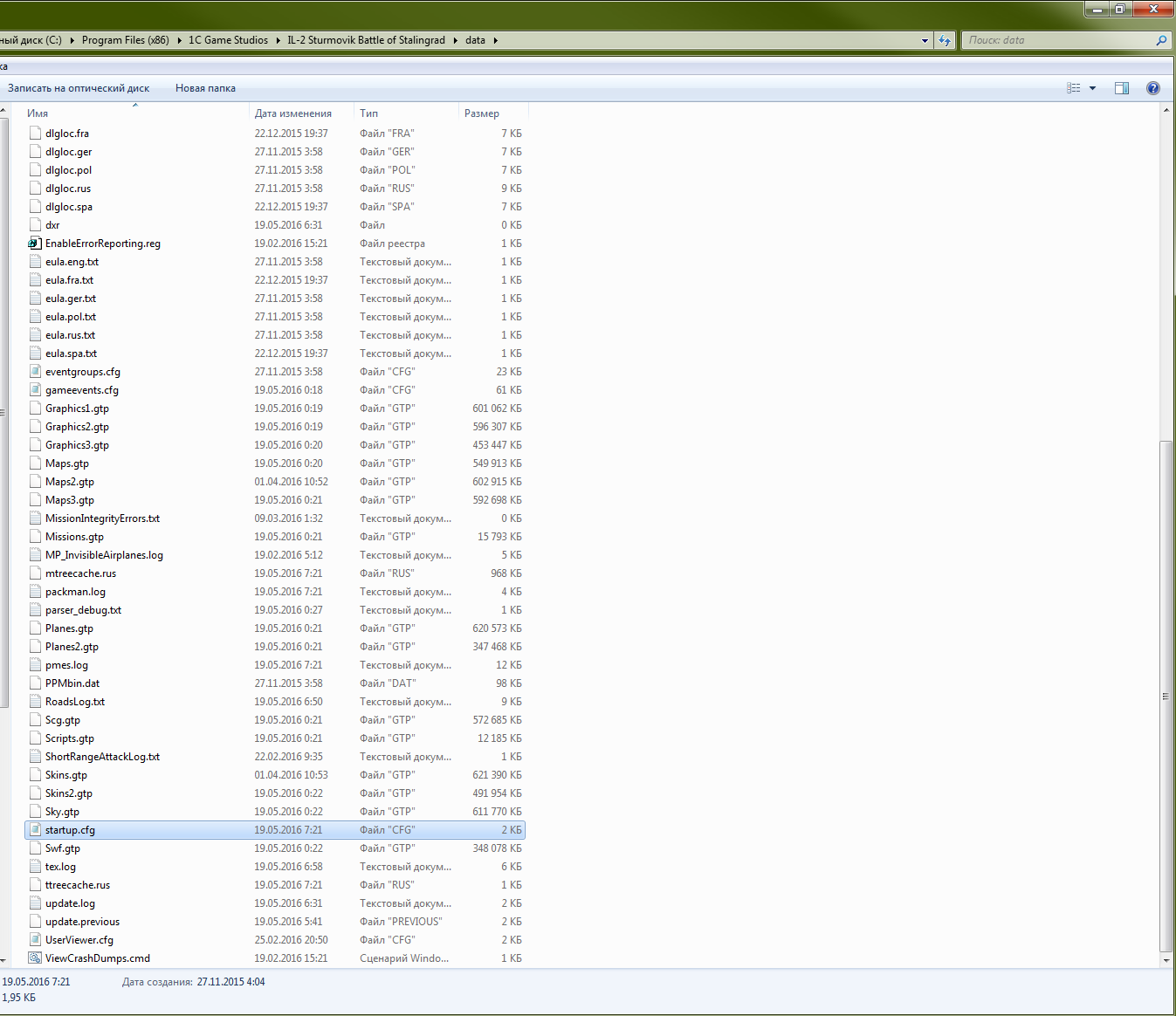1176x1016 pixels.
Task: Click the Maps.gtp file icon
Action: coord(35,463)
